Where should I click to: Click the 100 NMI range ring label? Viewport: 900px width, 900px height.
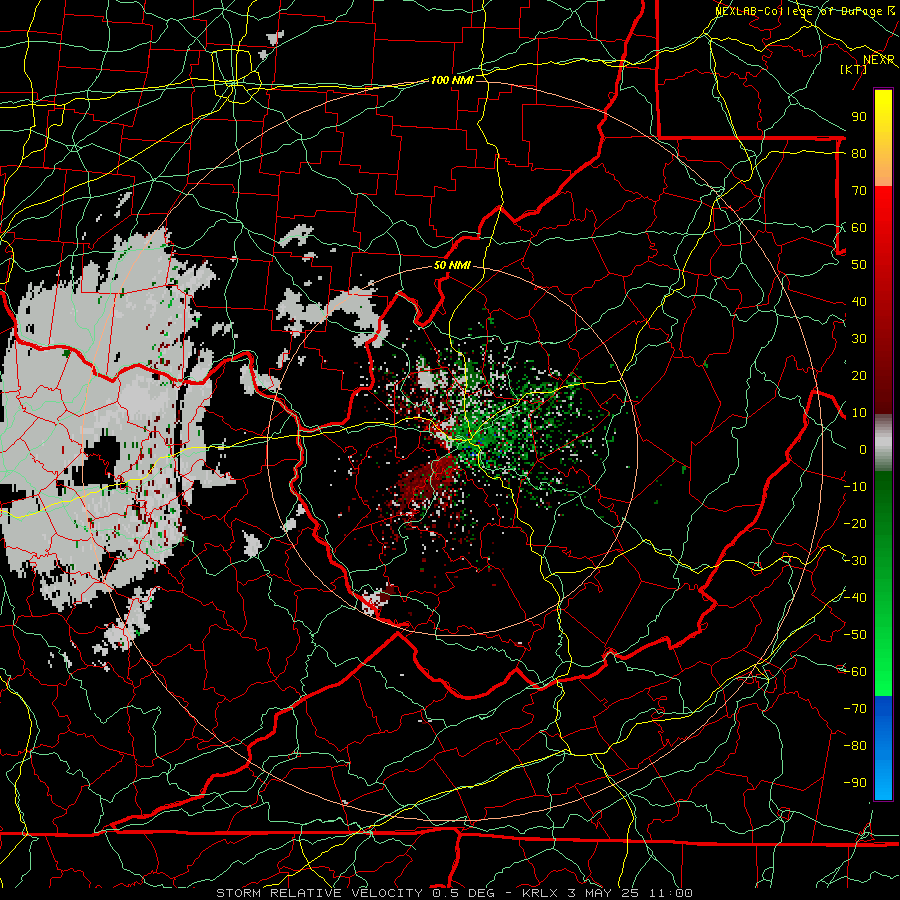[x=452, y=80]
